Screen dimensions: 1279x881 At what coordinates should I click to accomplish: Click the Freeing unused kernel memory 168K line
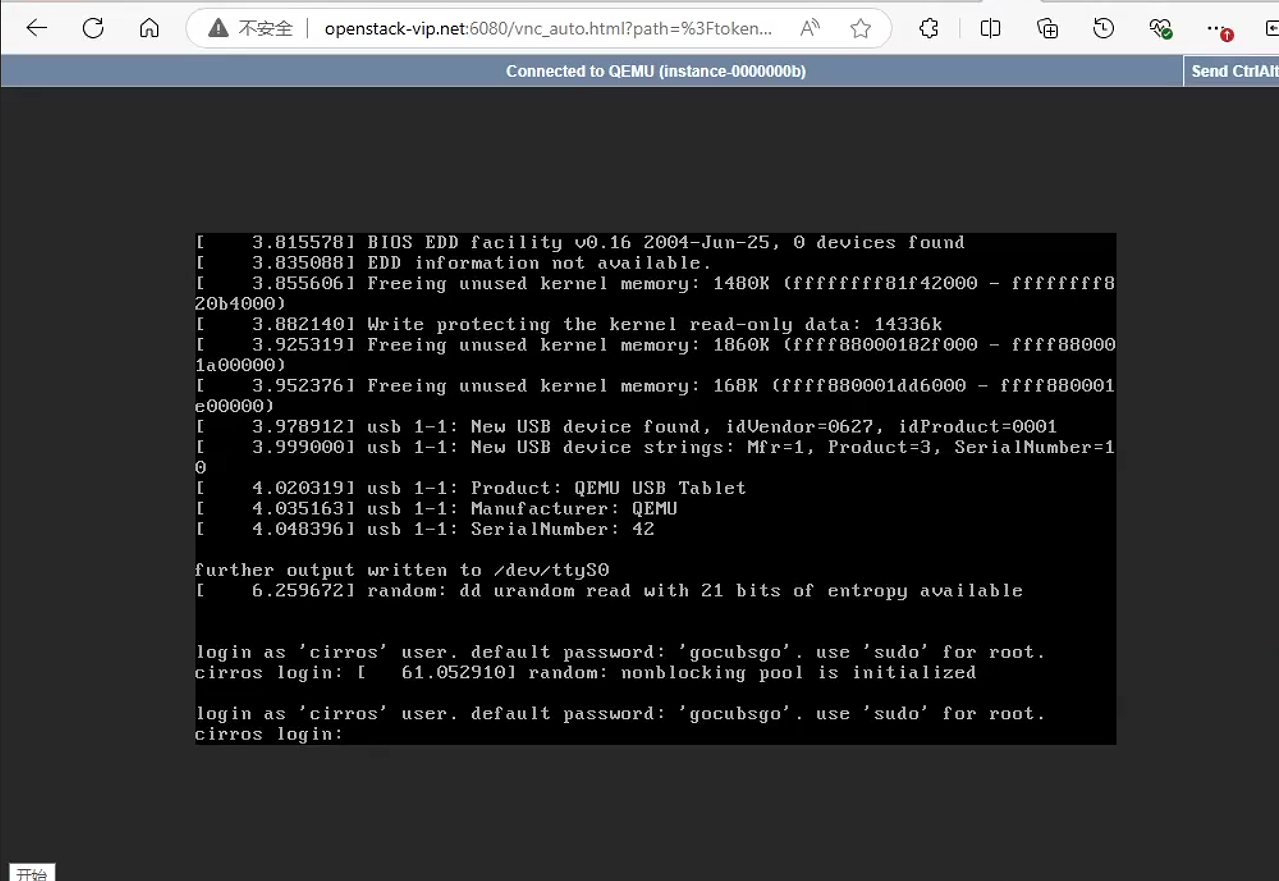click(x=655, y=396)
